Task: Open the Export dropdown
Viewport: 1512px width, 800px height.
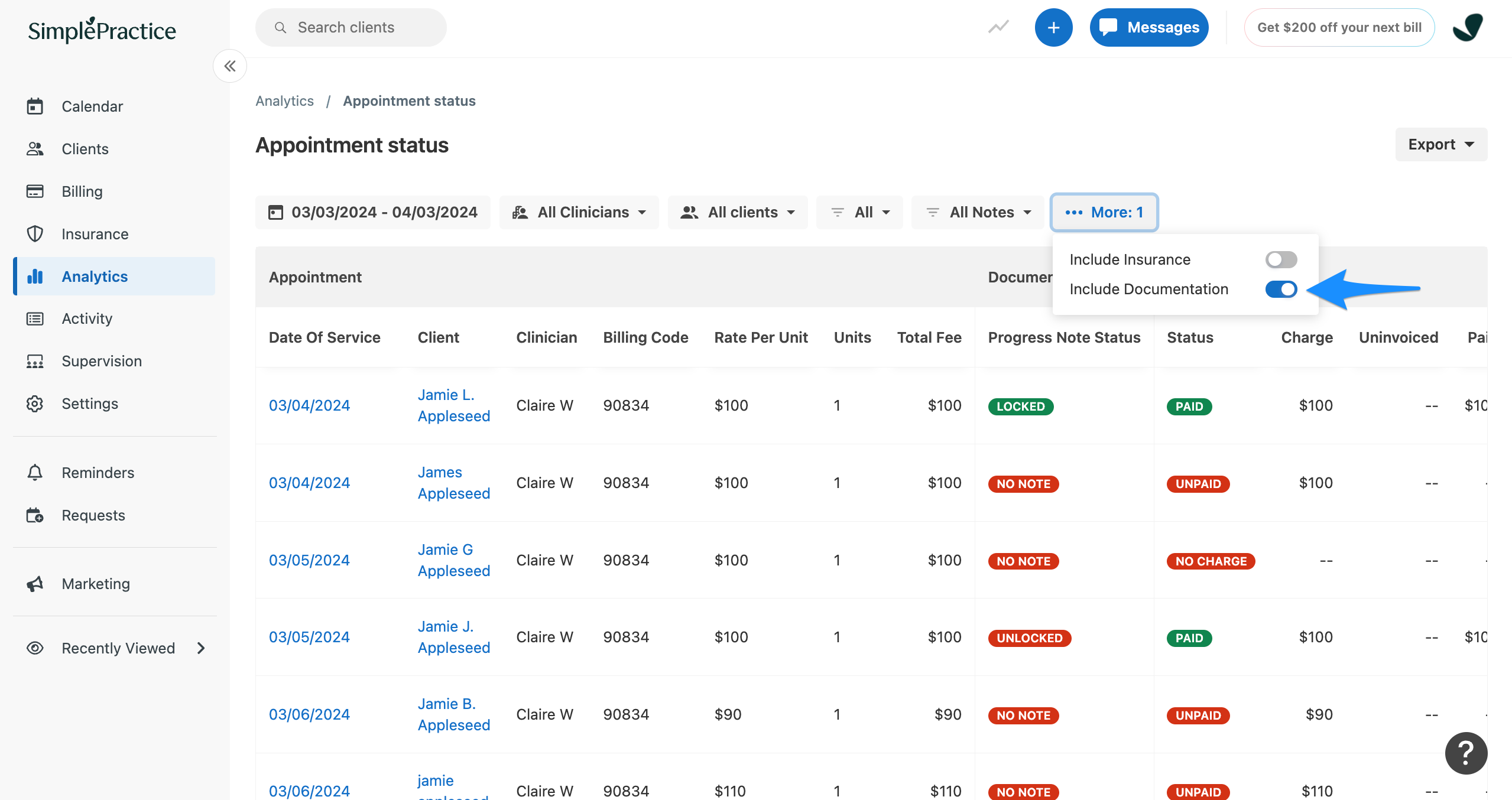Action: (x=1441, y=144)
